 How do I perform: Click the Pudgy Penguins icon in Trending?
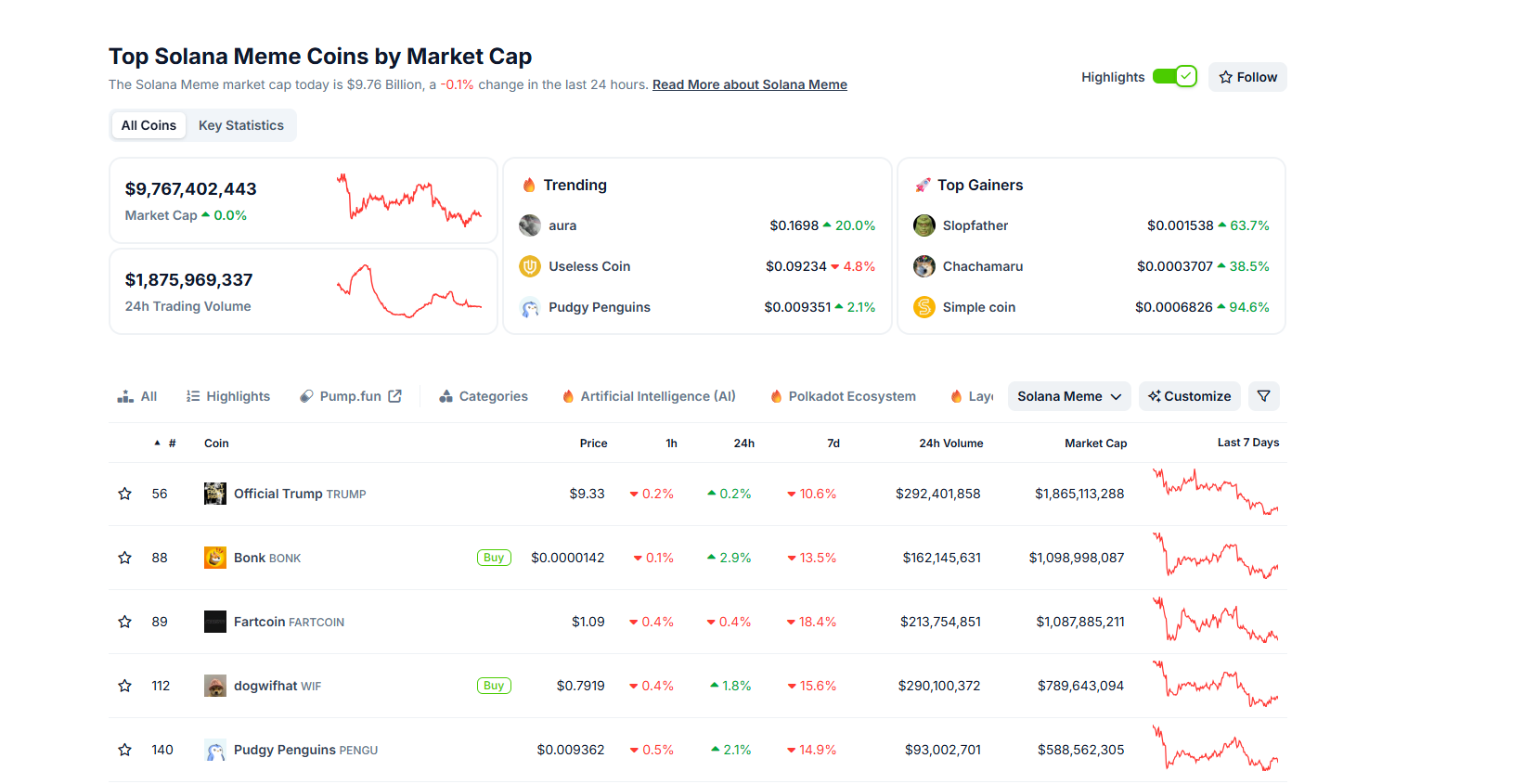pos(530,307)
